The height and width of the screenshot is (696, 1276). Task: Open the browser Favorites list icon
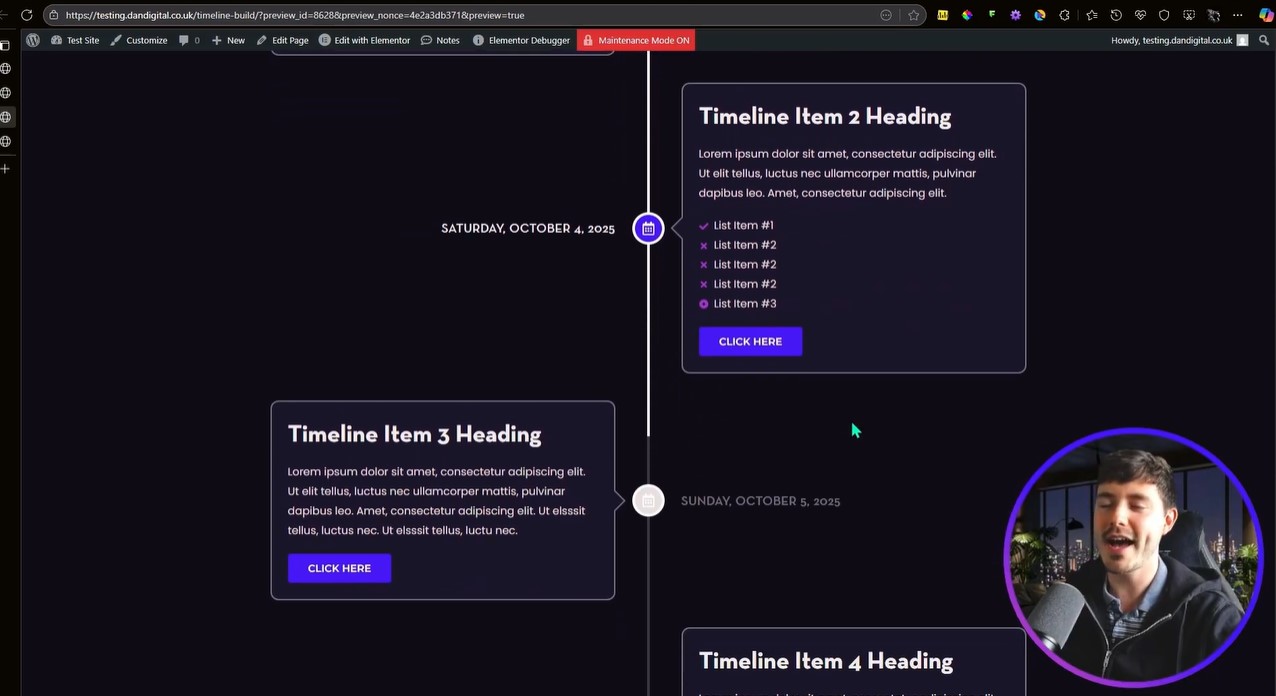[1091, 15]
